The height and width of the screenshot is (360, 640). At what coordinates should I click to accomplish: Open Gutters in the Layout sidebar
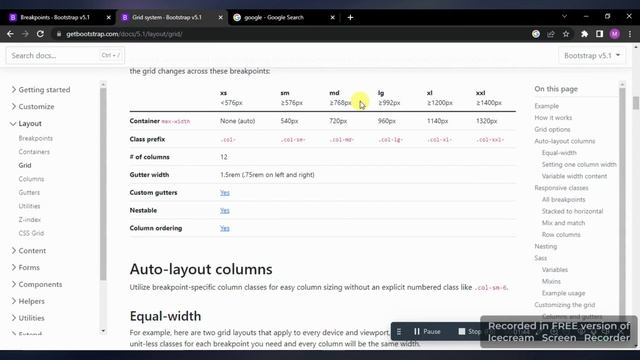[29, 193]
